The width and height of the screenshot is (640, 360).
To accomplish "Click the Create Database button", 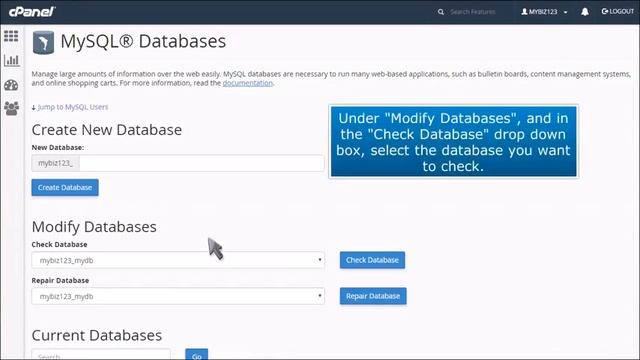I will (x=65, y=187).
